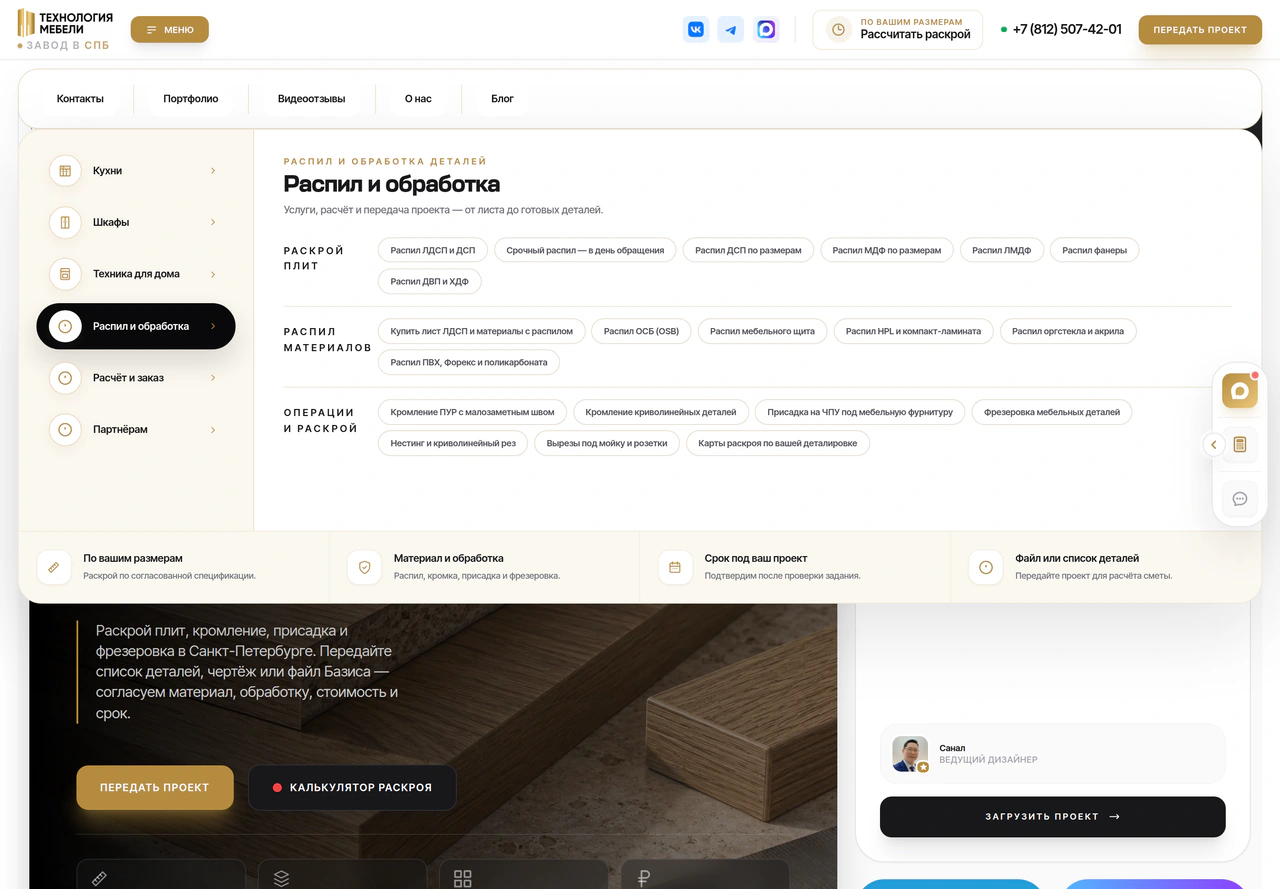The height and width of the screenshot is (889, 1280).
Task: Select the highlighted Распил и обработка category
Action: point(136,326)
